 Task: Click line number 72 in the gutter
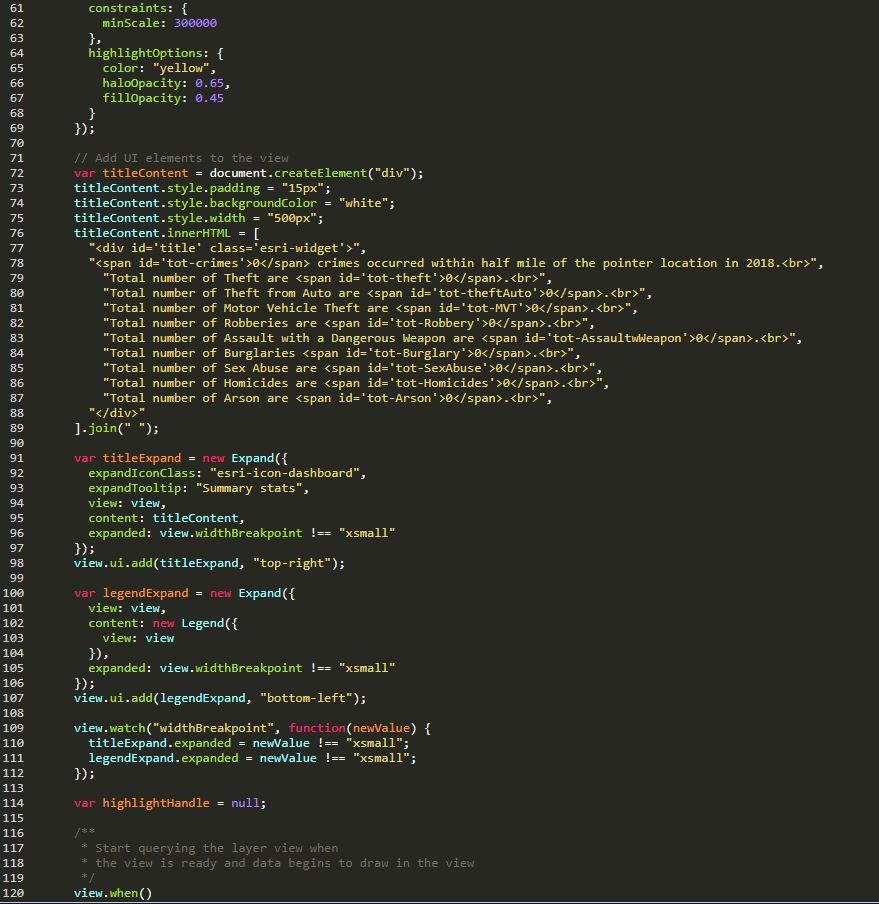click(16, 173)
